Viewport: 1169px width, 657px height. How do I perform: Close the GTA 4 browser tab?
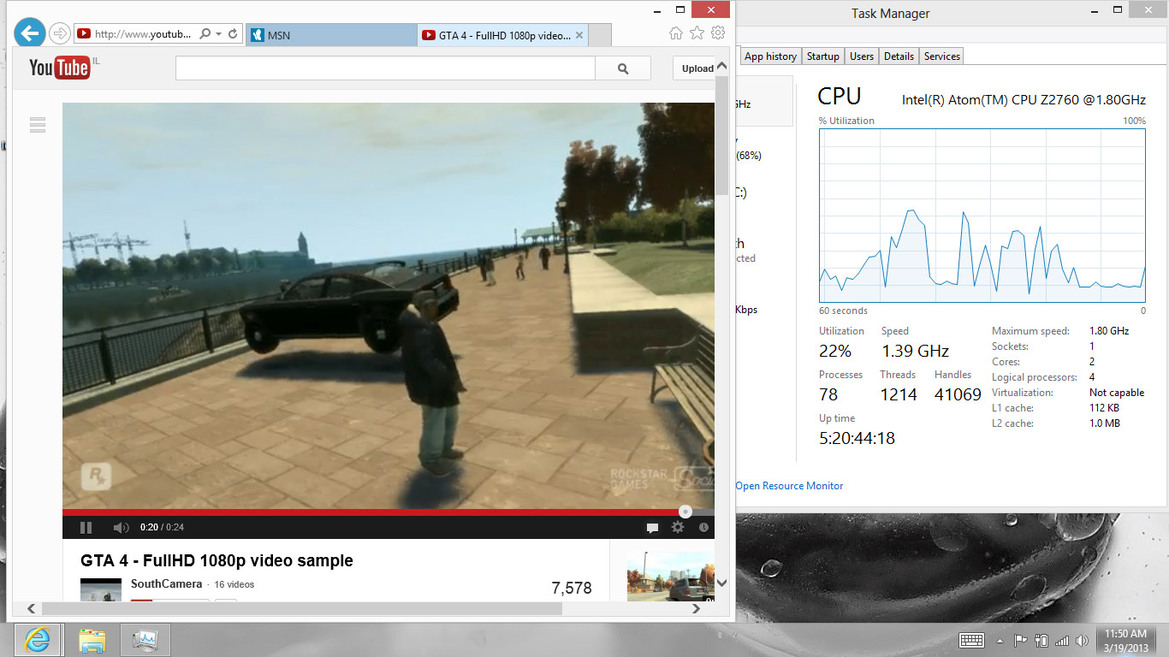point(579,35)
